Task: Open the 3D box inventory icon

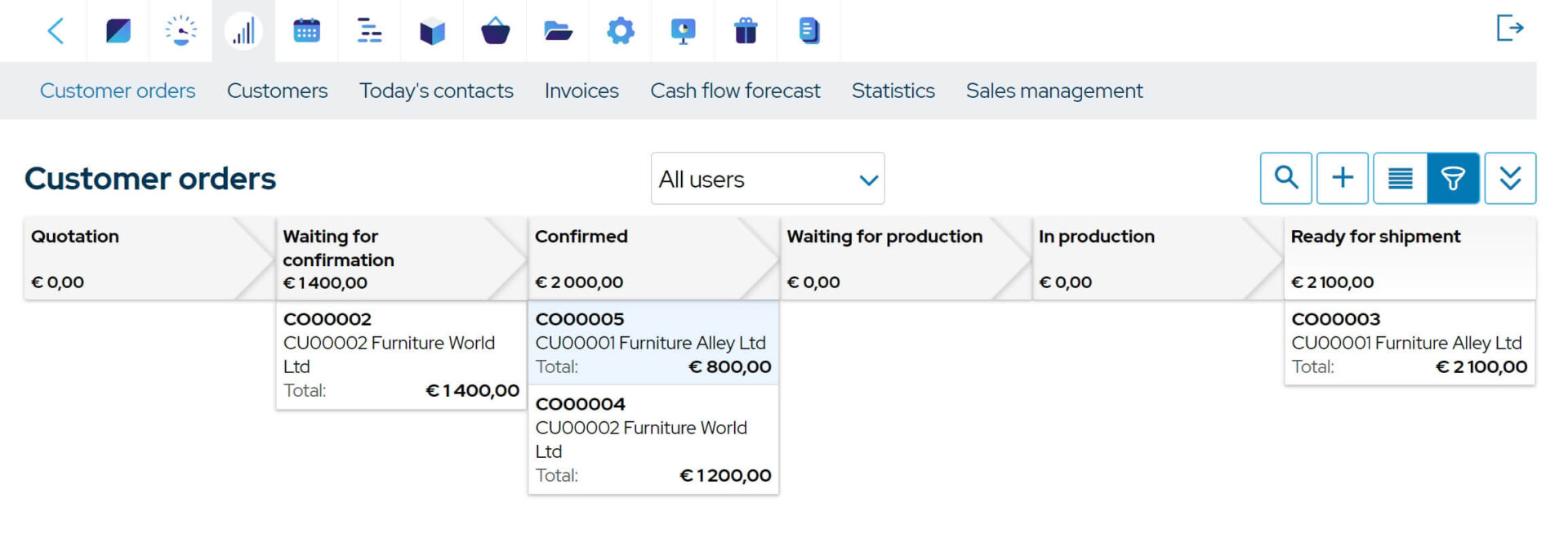Action: click(x=432, y=31)
